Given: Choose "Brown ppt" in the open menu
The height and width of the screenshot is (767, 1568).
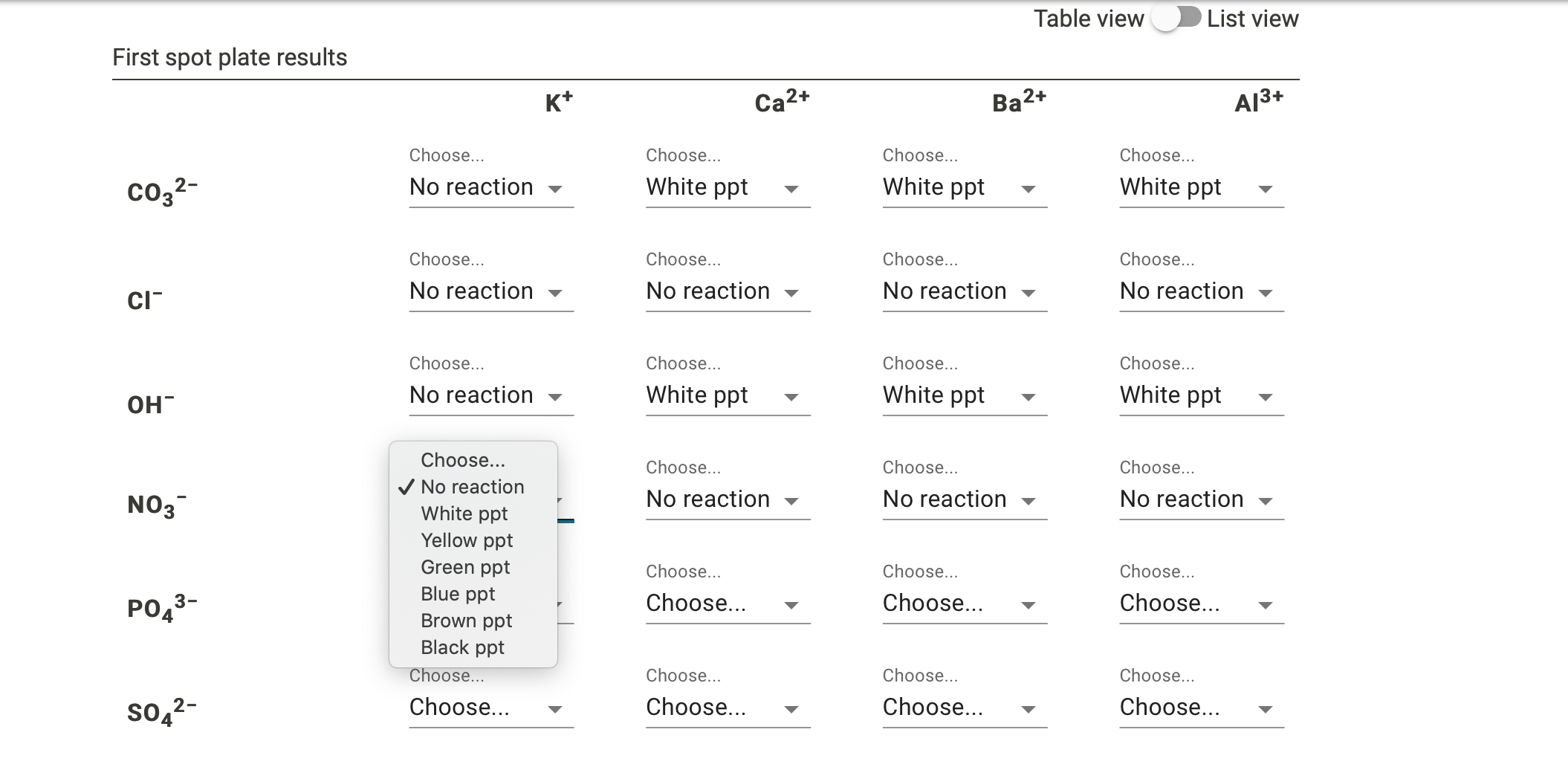Looking at the screenshot, I should coord(466,620).
